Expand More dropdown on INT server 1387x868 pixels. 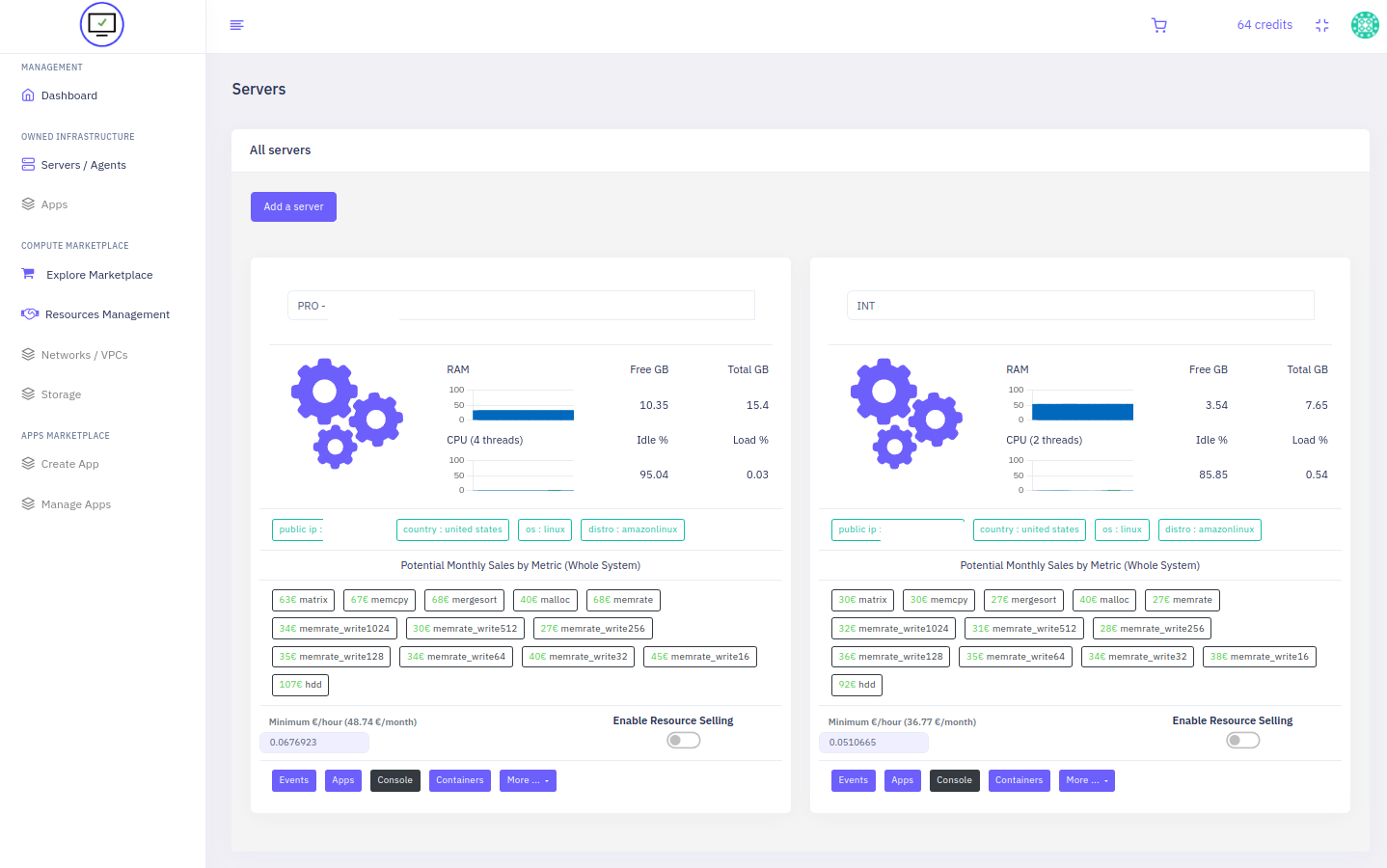coord(1087,780)
